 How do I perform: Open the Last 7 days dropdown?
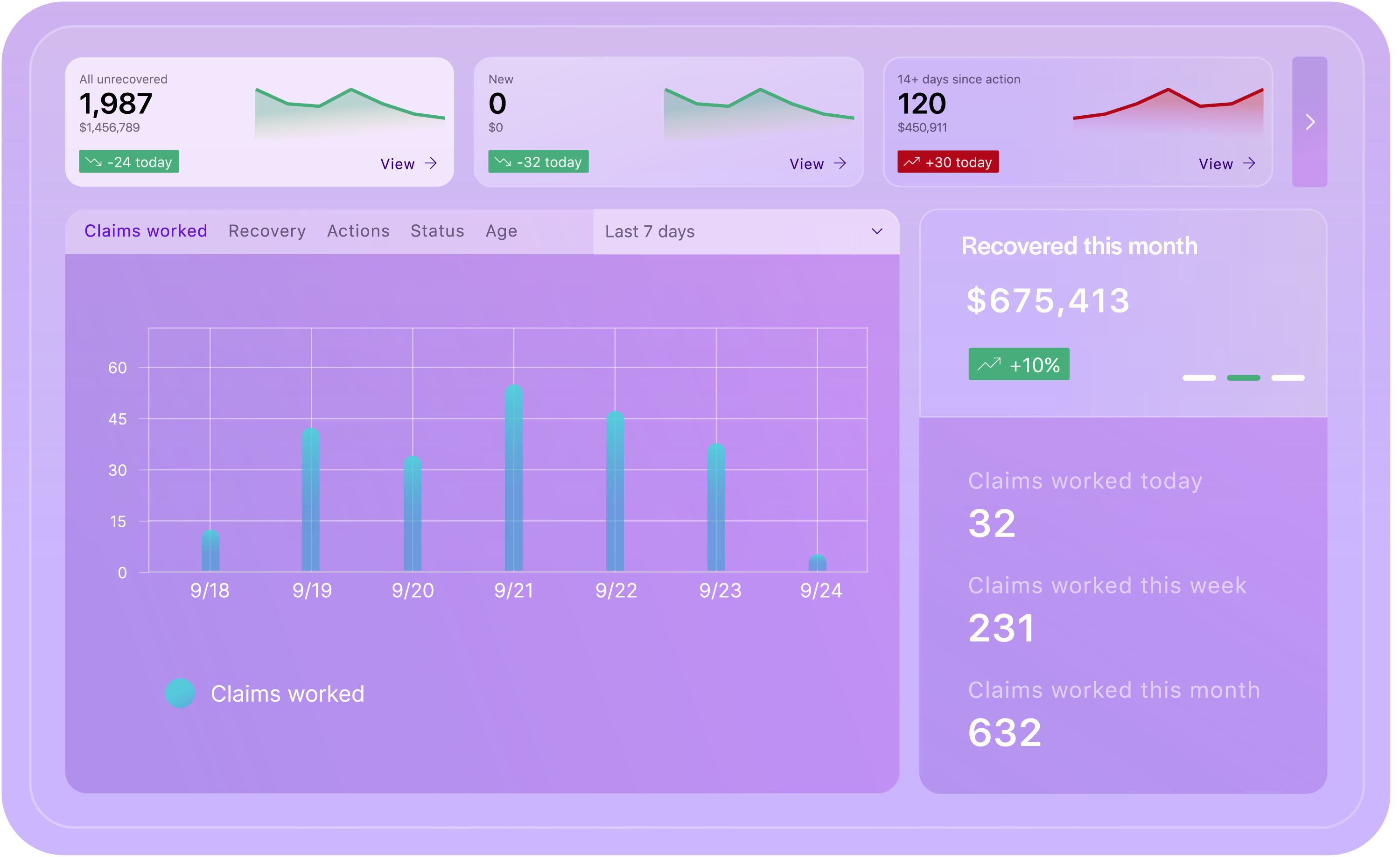point(747,232)
